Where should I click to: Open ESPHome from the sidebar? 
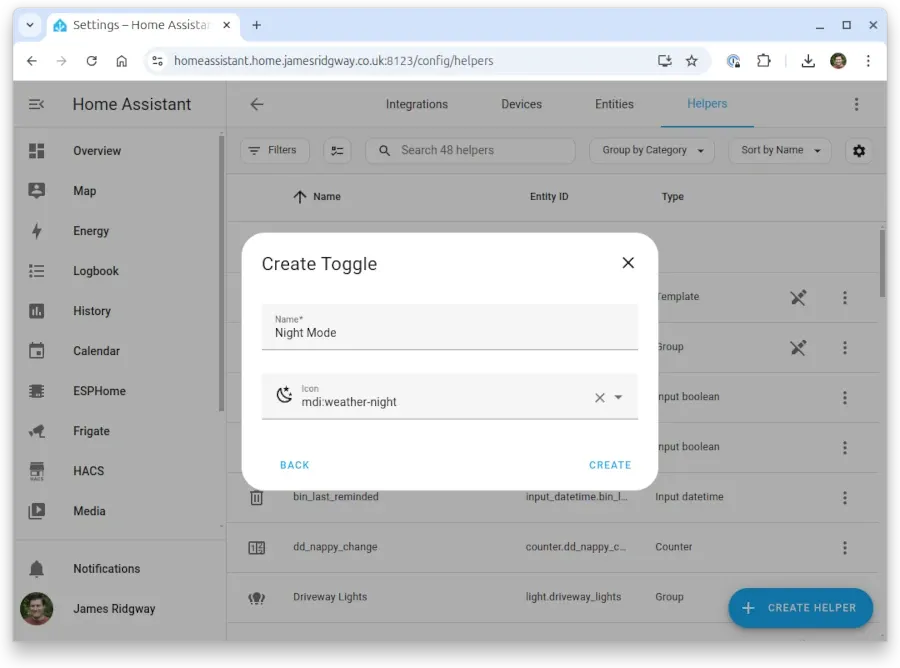37,391
